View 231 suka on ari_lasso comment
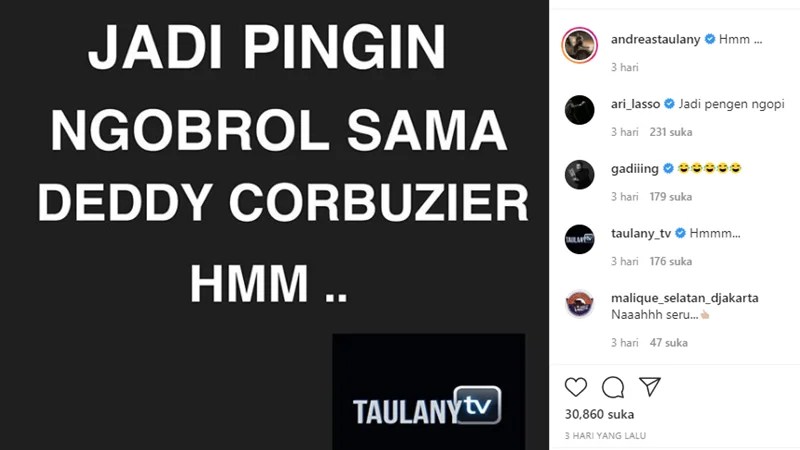This screenshot has height=450, width=800. [671, 132]
